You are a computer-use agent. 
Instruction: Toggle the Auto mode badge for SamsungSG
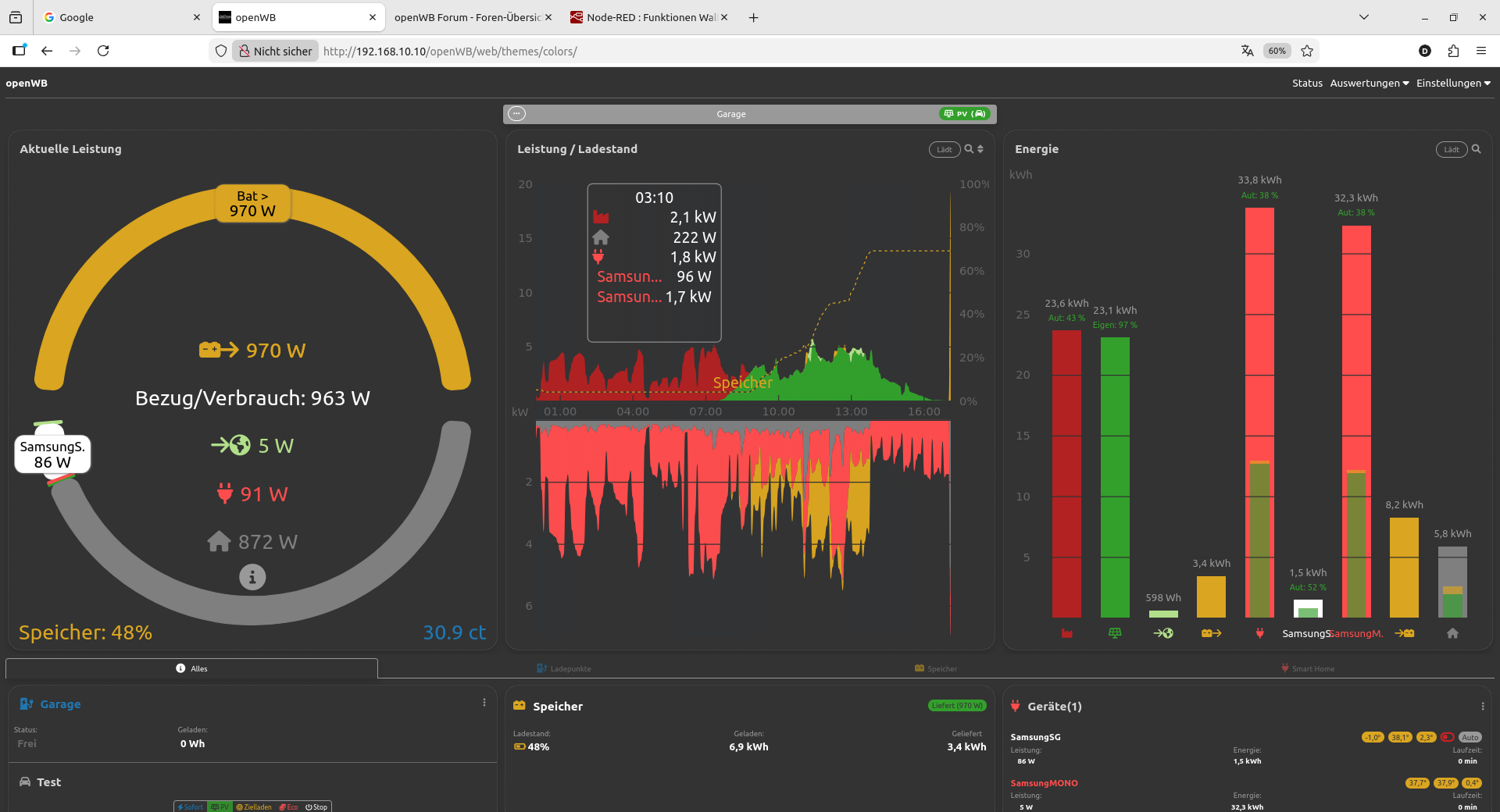[x=1470, y=737]
